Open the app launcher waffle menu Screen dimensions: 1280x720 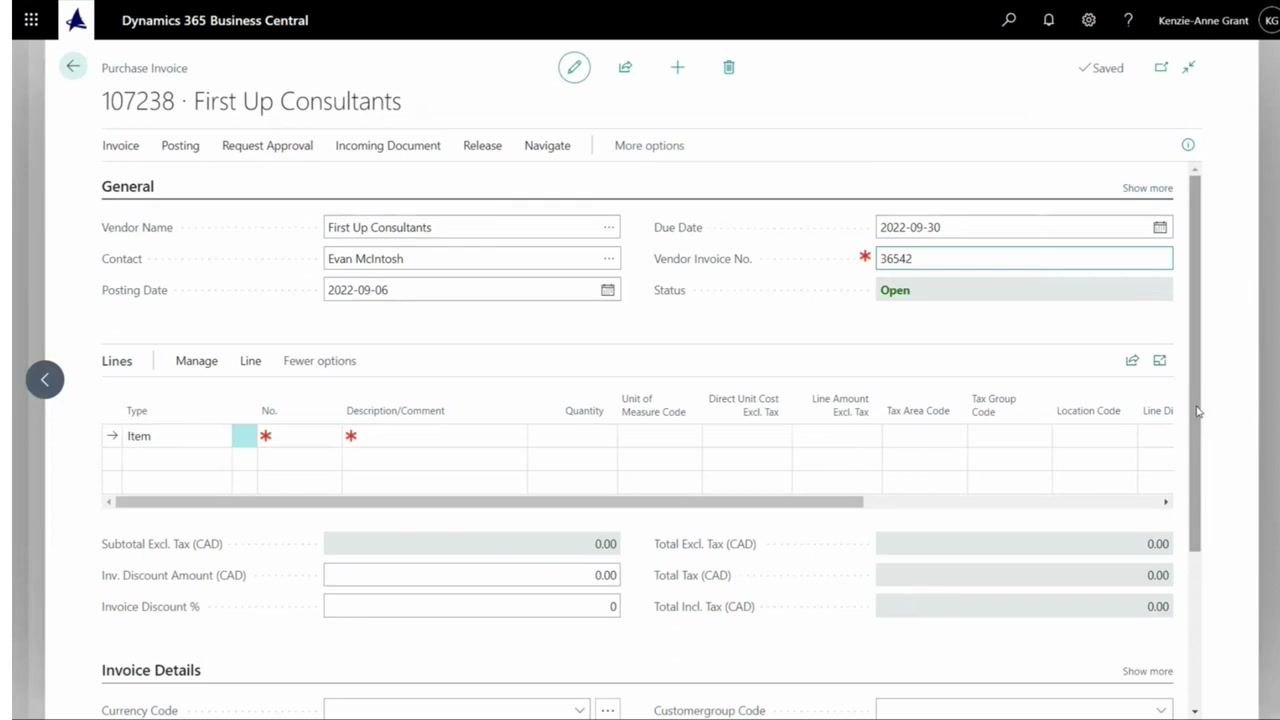[x=31, y=20]
